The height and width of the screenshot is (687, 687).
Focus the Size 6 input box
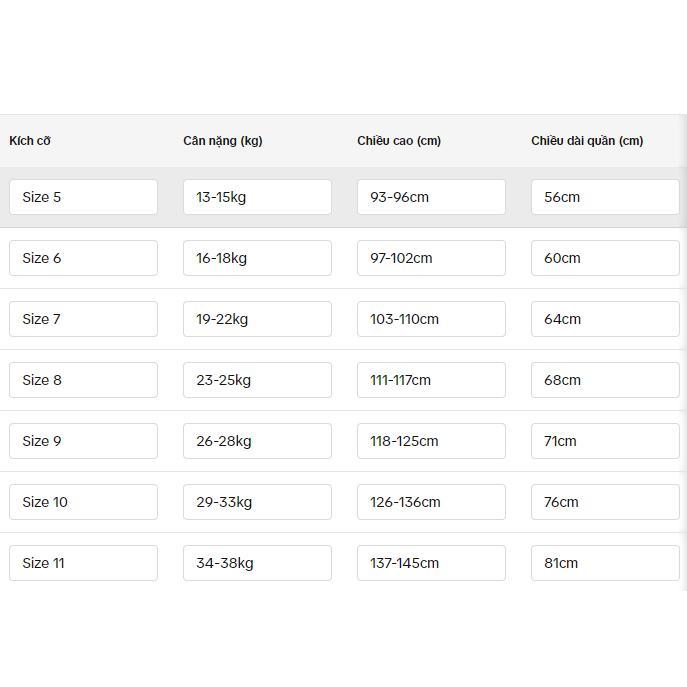[83, 258]
